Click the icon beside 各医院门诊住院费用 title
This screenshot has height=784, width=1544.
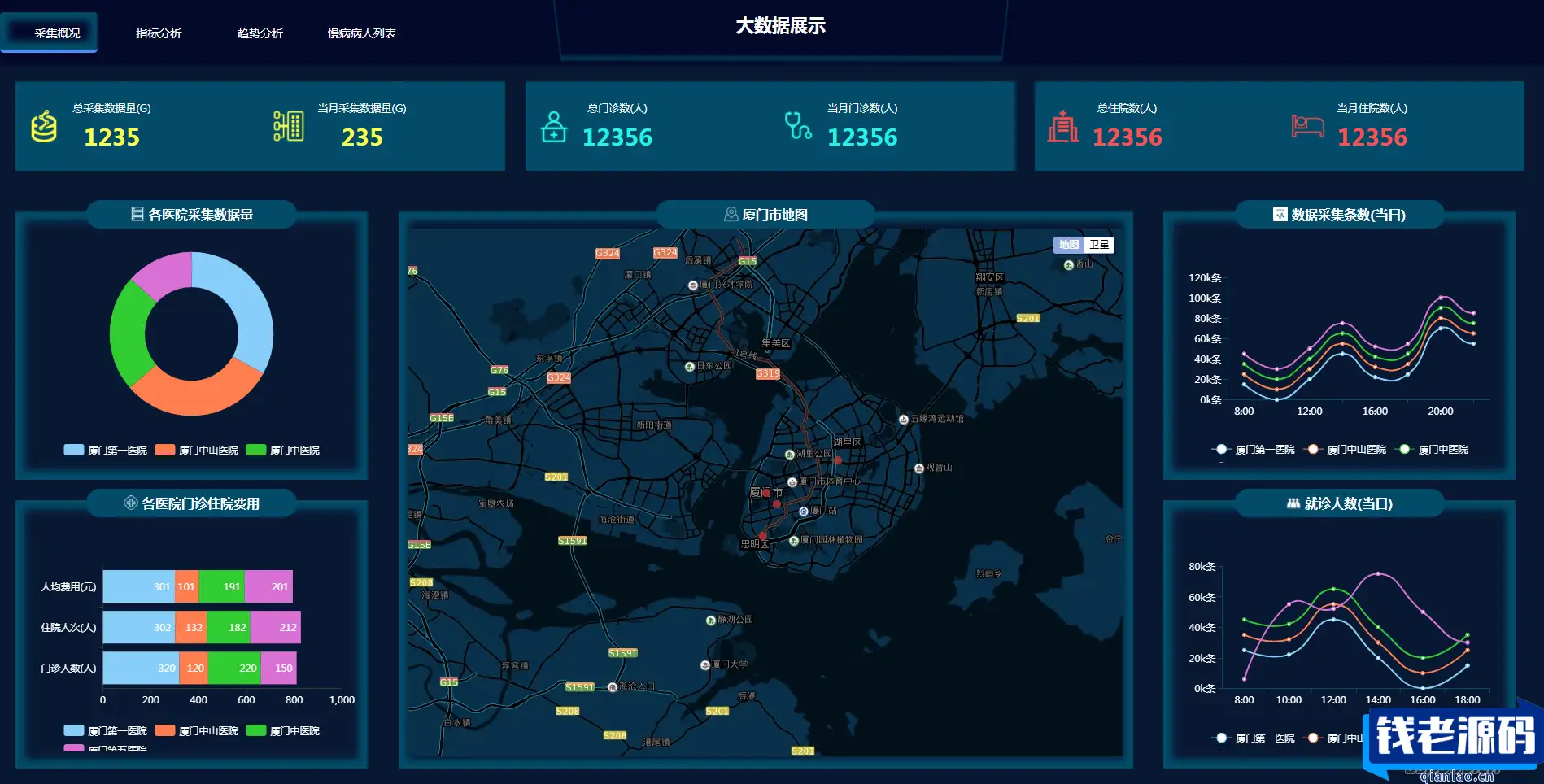click(x=130, y=503)
